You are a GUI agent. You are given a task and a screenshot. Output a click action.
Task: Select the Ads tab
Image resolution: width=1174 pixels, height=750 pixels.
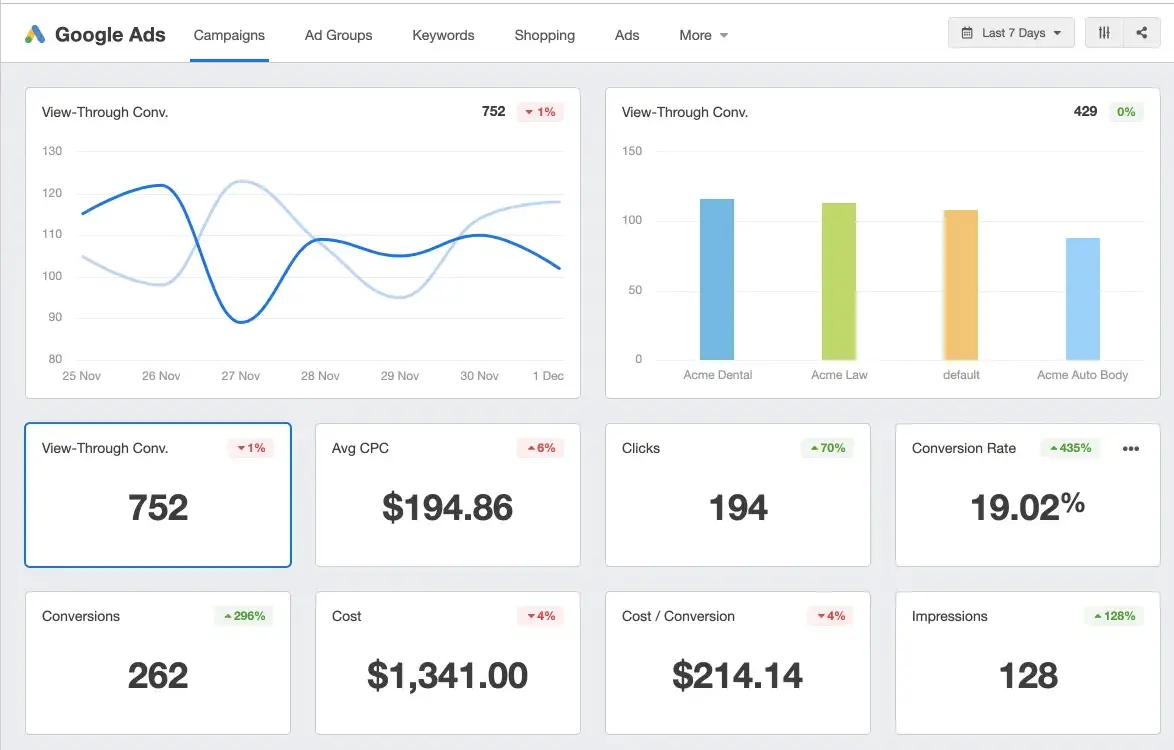pyautogui.click(x=627, y=35)
